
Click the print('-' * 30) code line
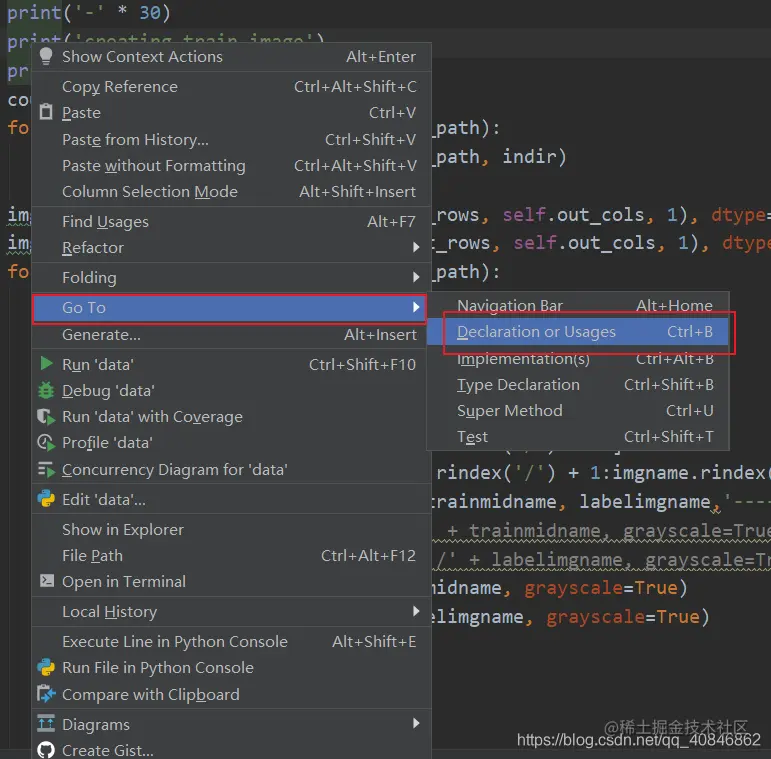pos(89,12)
